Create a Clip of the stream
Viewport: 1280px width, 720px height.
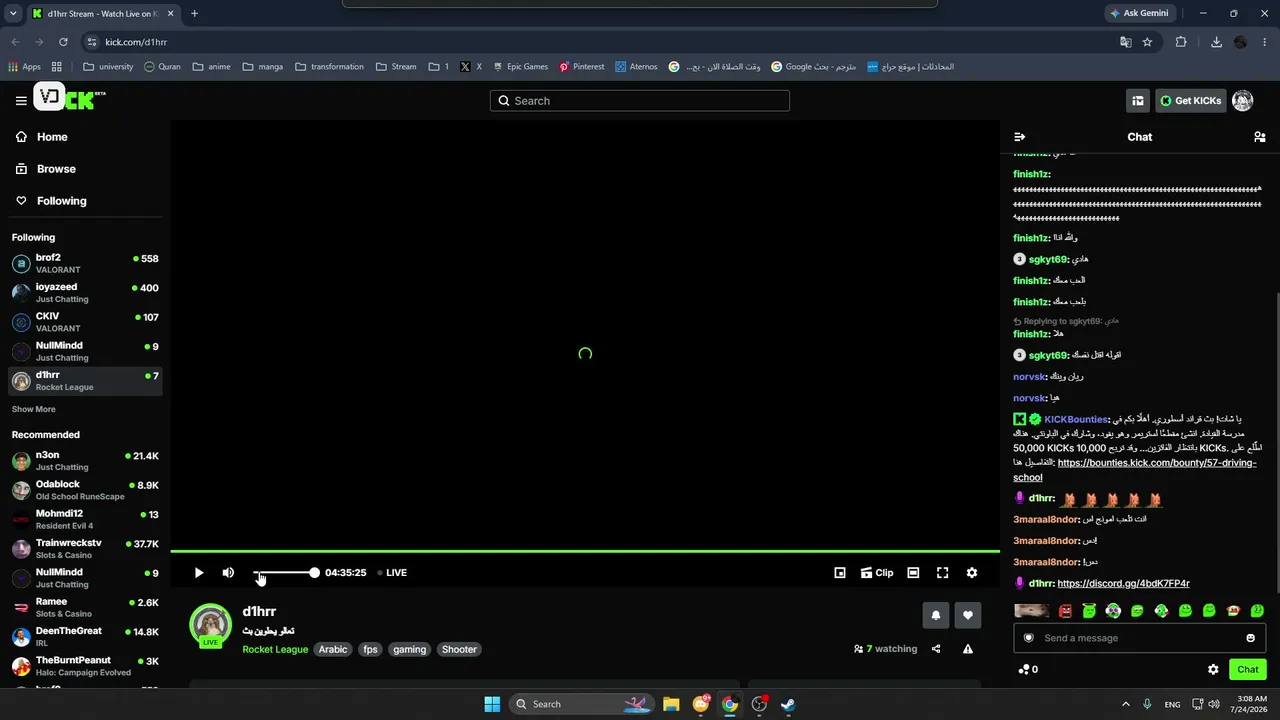point(877,573)
